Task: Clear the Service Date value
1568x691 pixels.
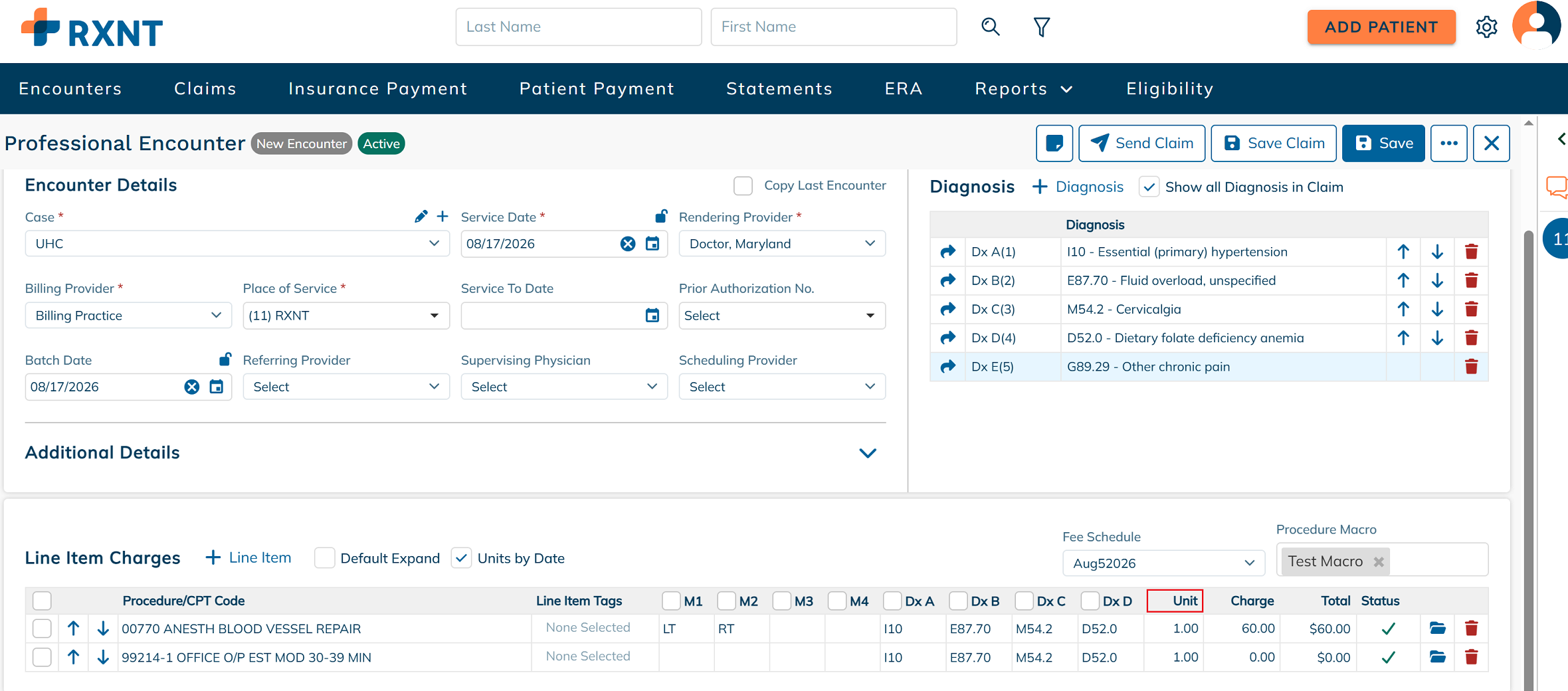Action: point(627,244)
